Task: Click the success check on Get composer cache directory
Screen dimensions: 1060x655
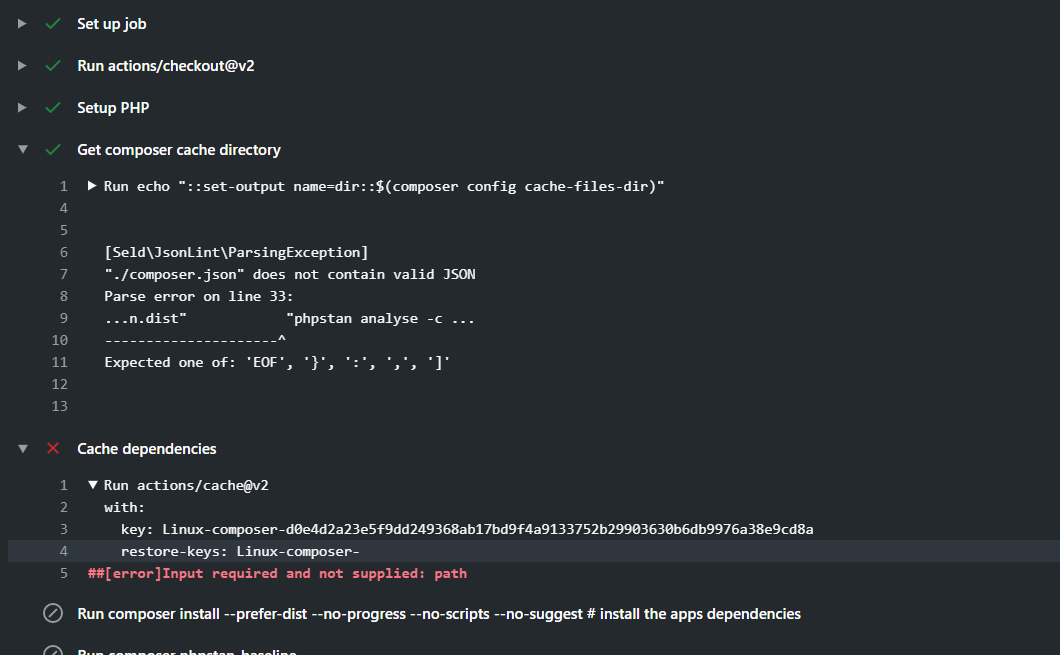Action: [x=53, y=149]
